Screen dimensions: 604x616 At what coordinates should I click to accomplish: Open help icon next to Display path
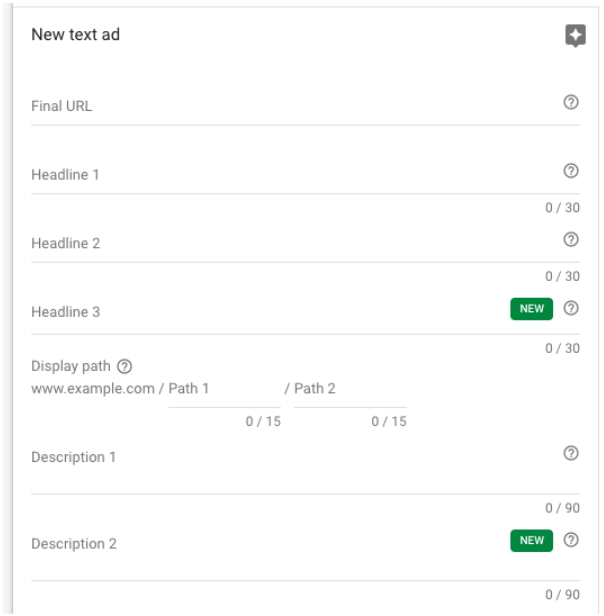pyautogui.click(x=125, y=366)
